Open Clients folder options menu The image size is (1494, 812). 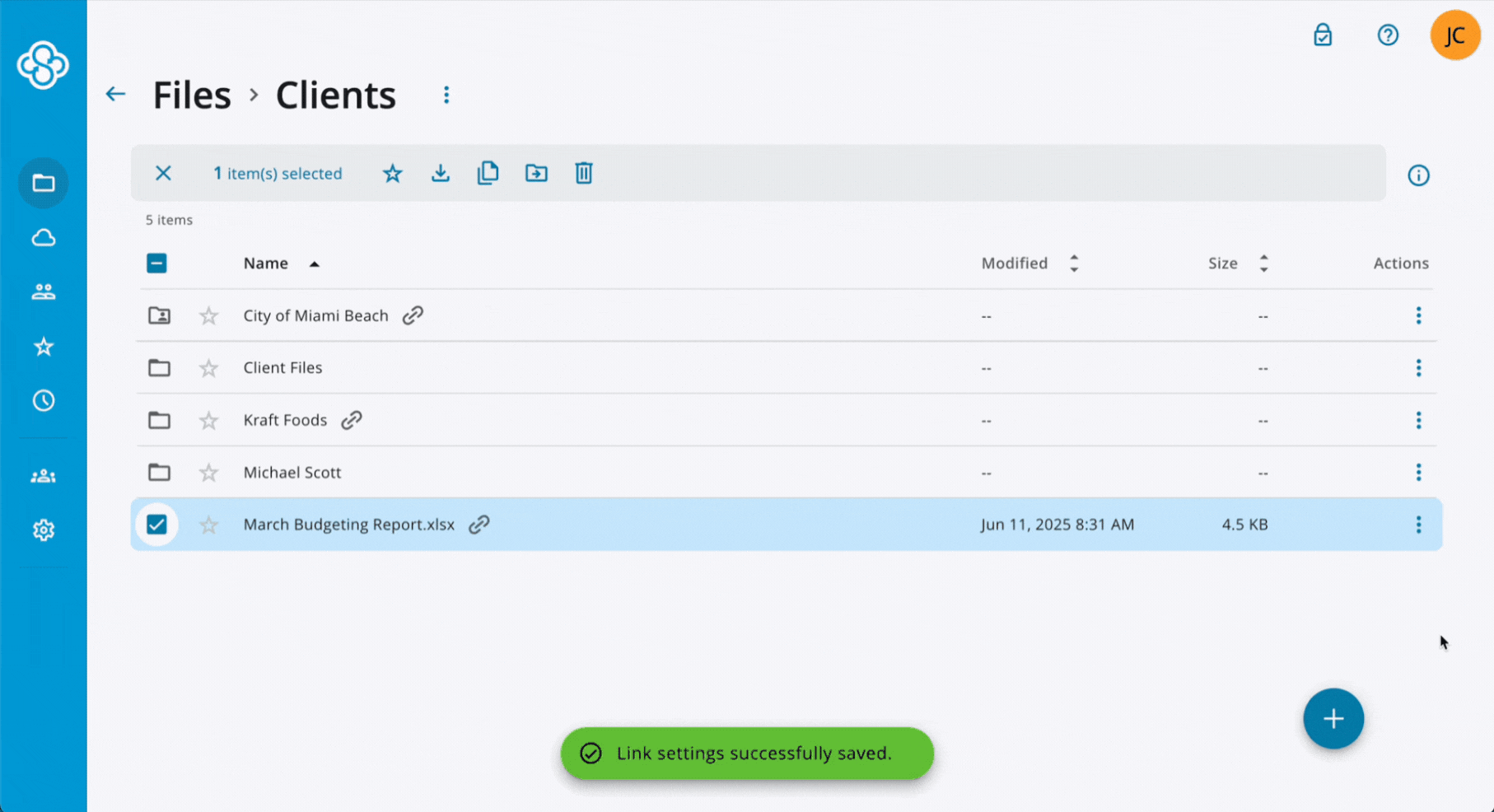[x=446, y=96]
